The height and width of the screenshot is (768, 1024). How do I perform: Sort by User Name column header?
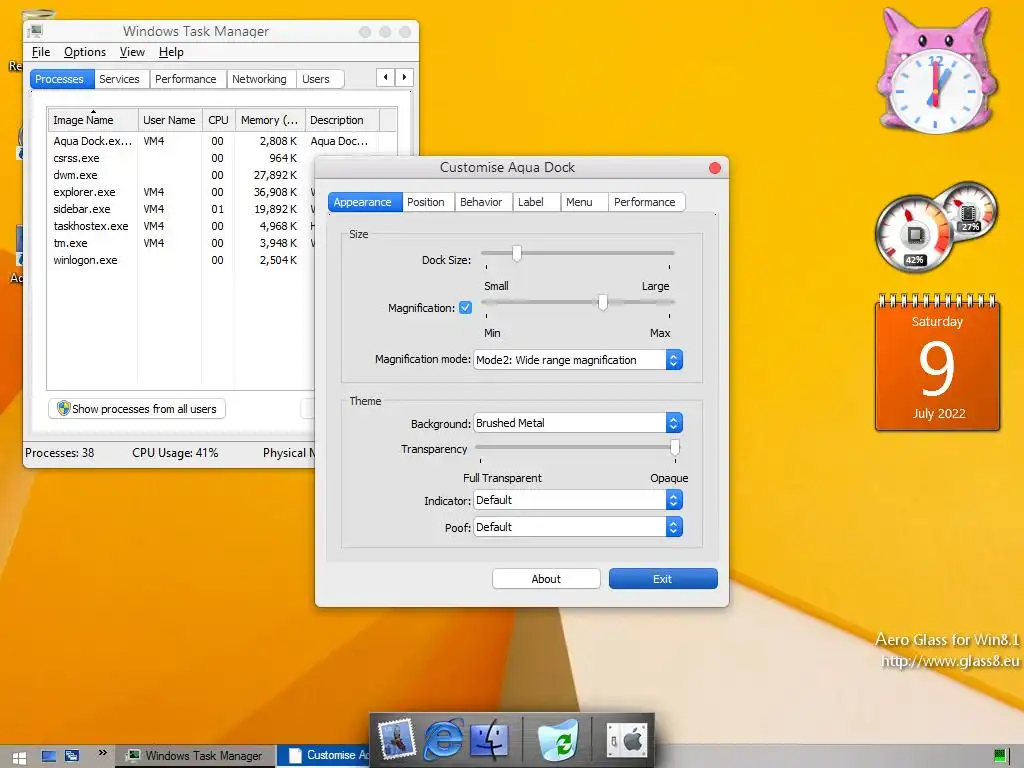tap(170, 120)
